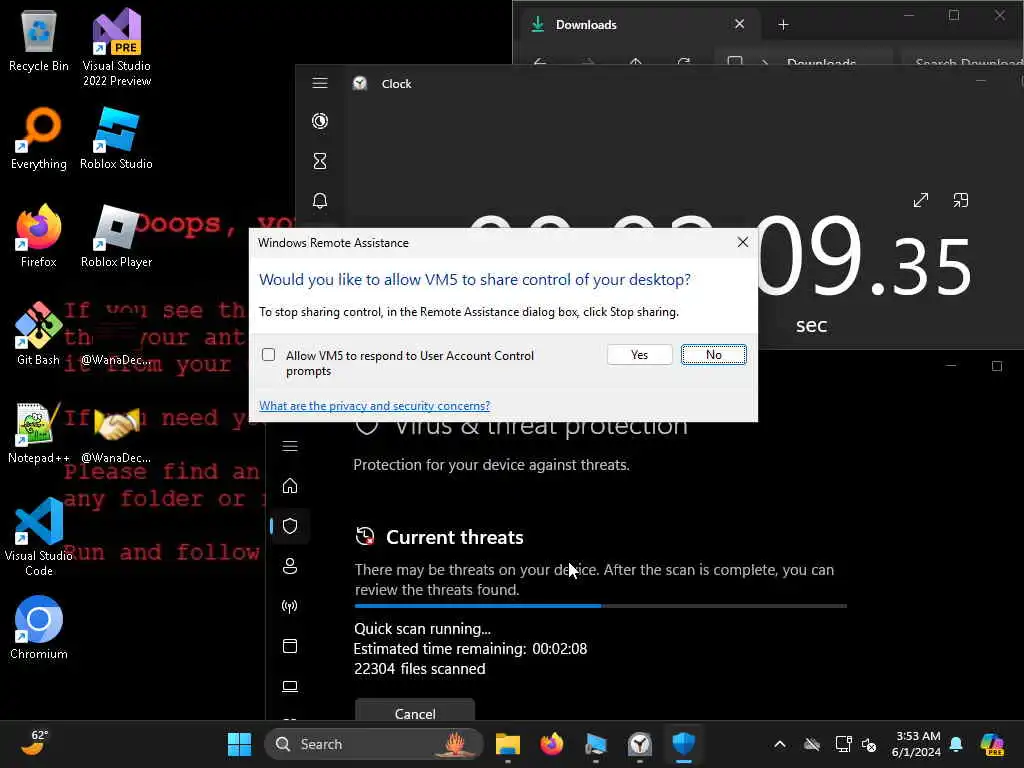Open the notification bell in taskbar
Image resolution: width=1024 pixels, height=768 pixels.
[x=956, y=744]
